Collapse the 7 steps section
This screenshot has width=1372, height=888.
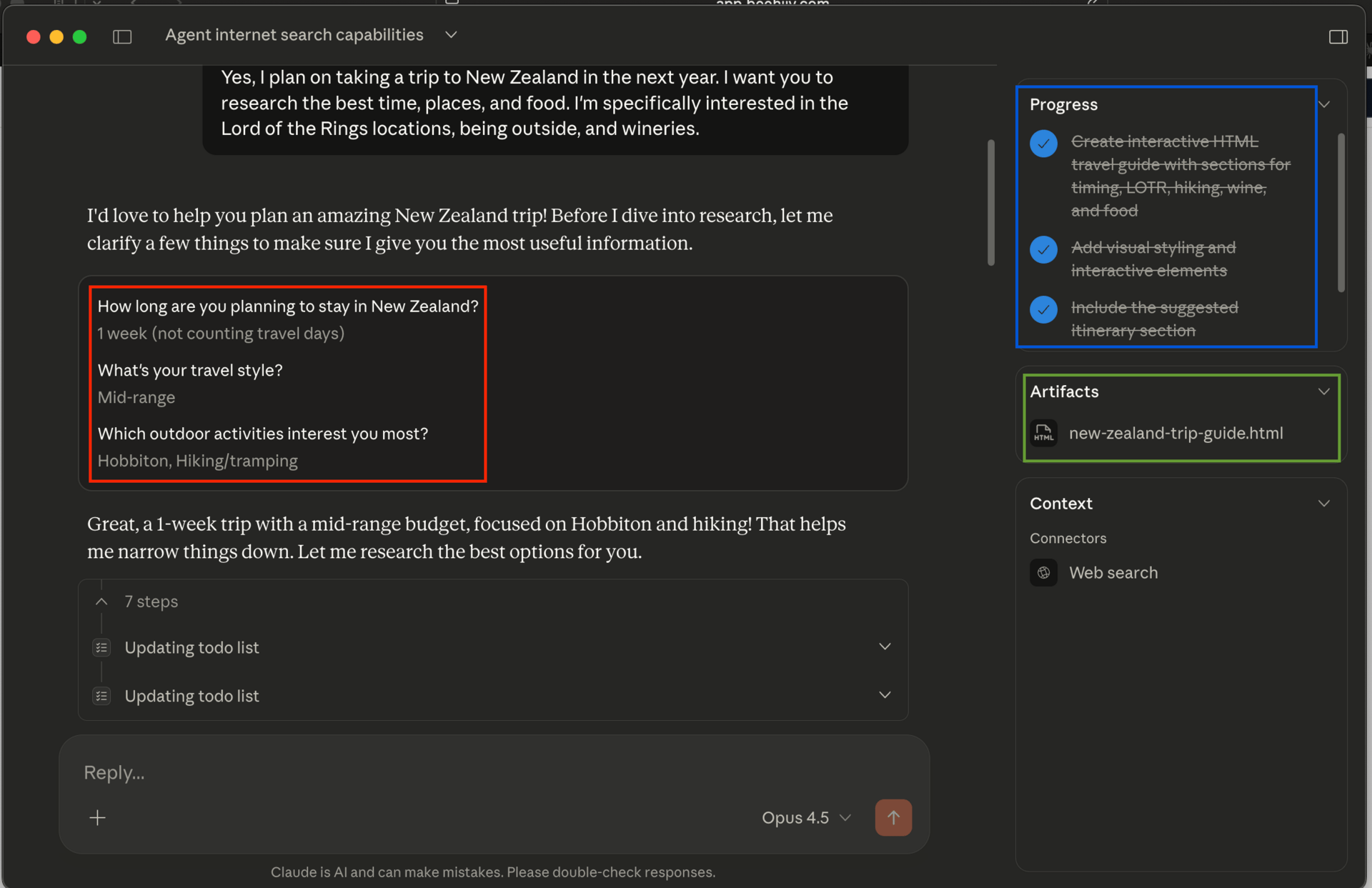[101, 602]
